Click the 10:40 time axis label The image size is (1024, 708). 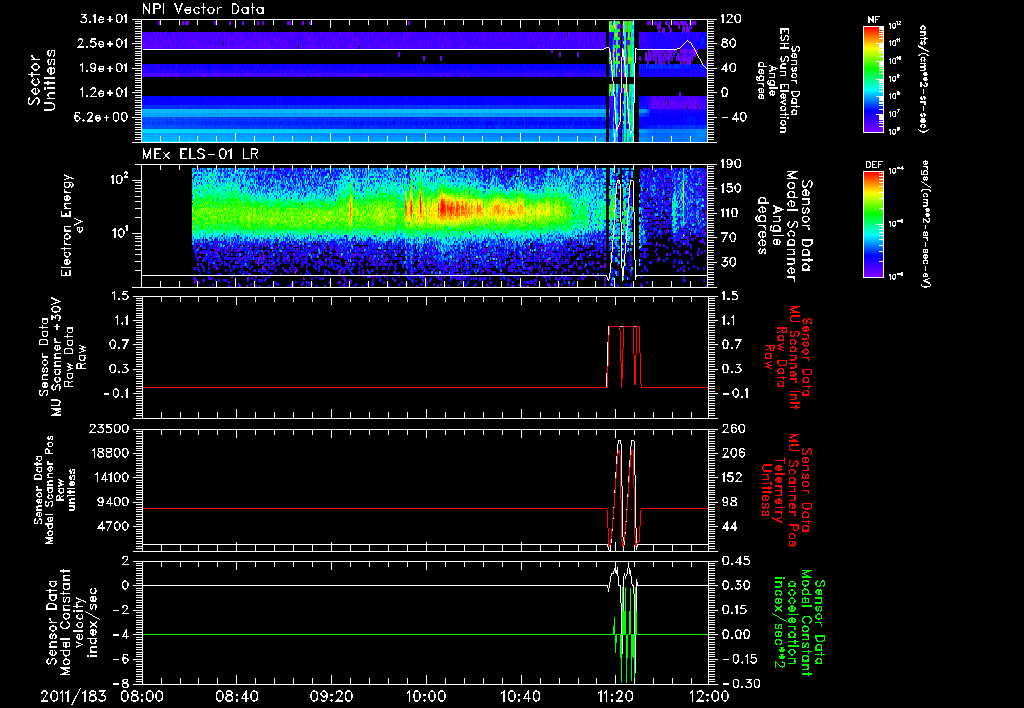(520, 696)
